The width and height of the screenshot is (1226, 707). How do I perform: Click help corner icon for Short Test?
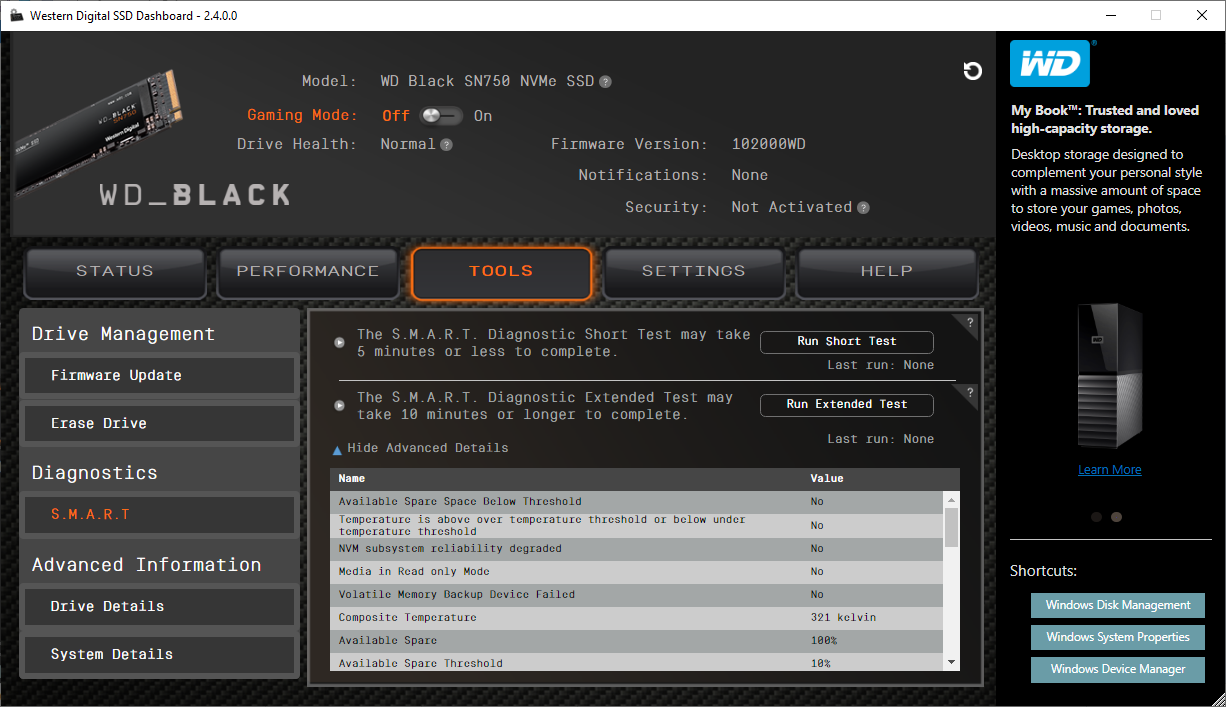pyautogui.click(x=969, y=322)
